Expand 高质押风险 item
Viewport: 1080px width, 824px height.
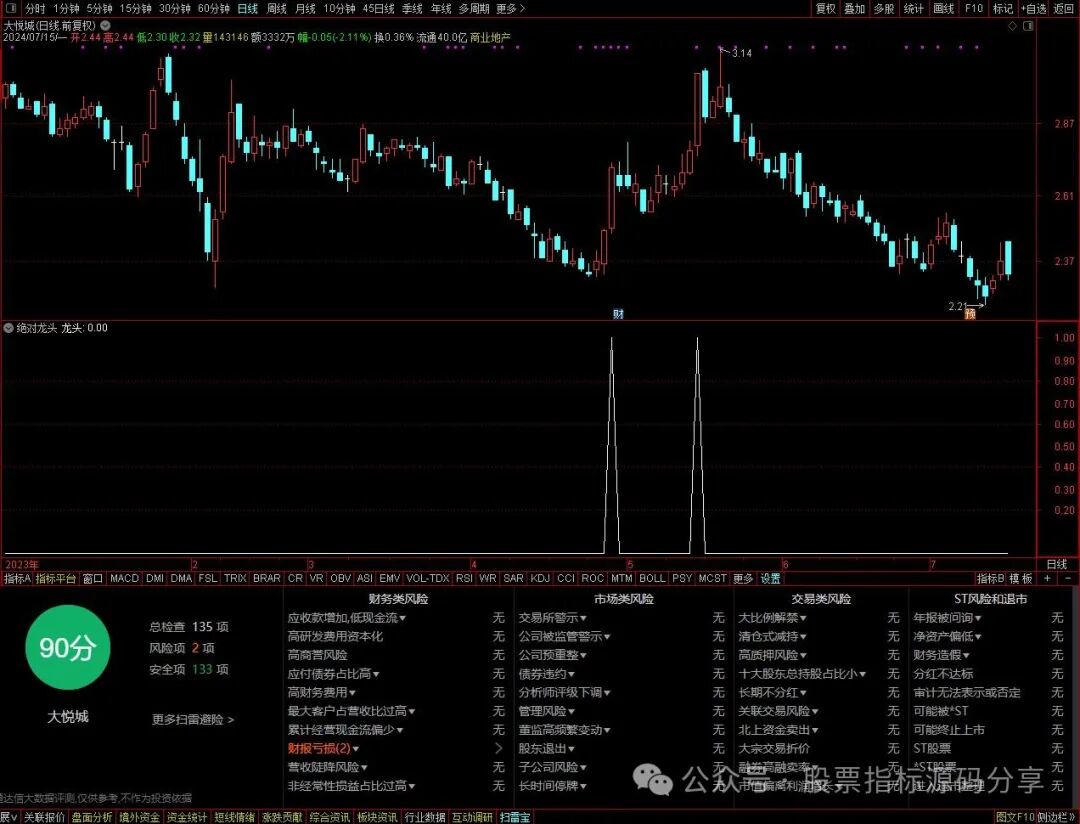click(x=772, y=655)
